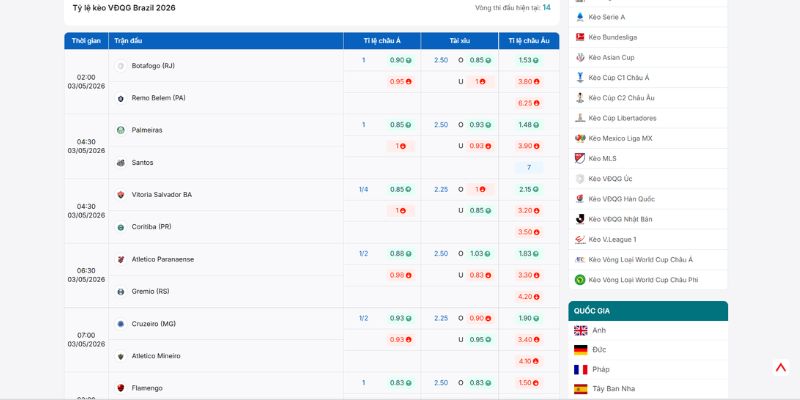Click Cruzeiro's 1.90 European odds
The width and height of the screenshot is (800, 400).
point(529,318)
